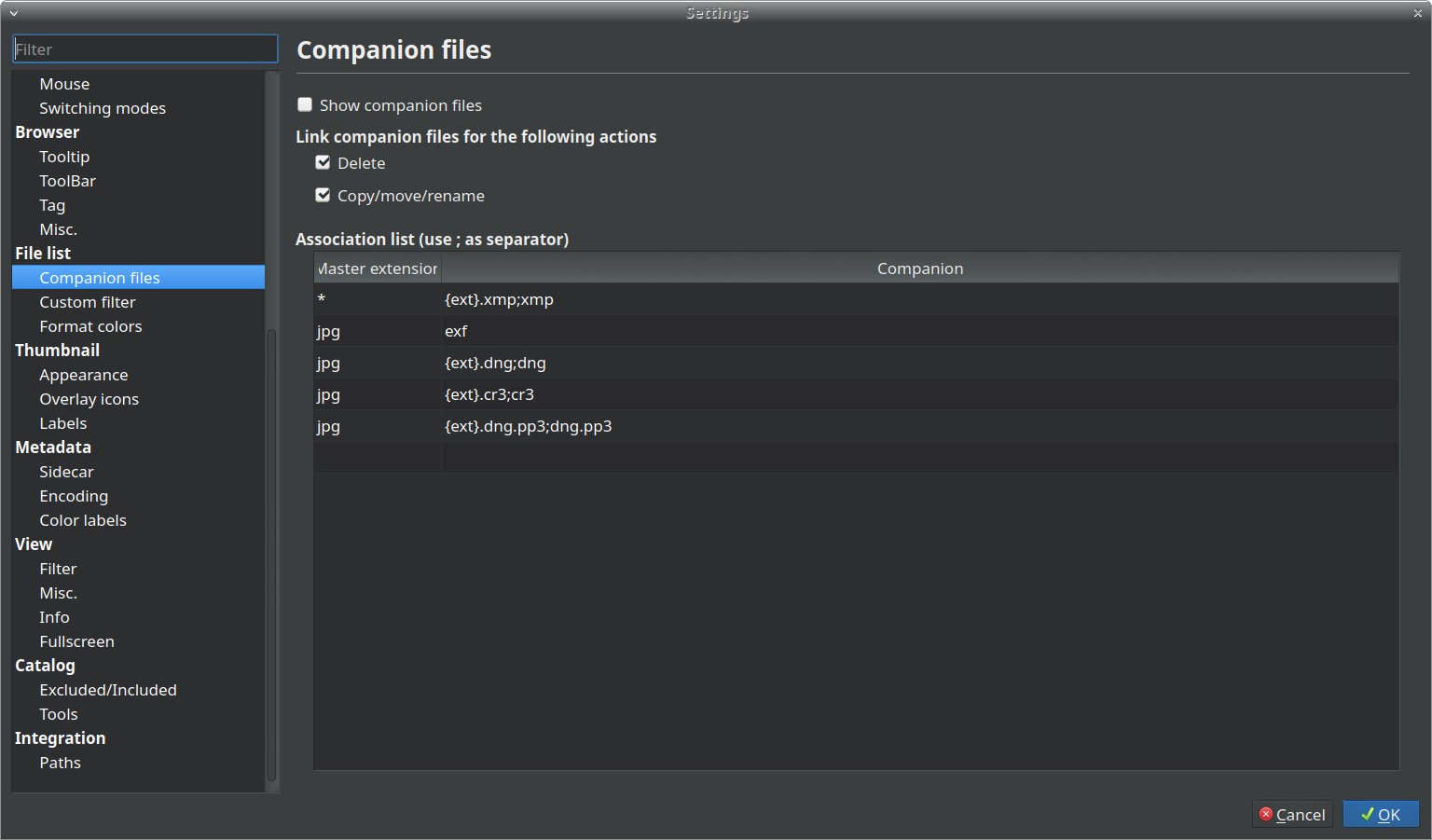Click the Cancel button

click(x=1292, y=815)
